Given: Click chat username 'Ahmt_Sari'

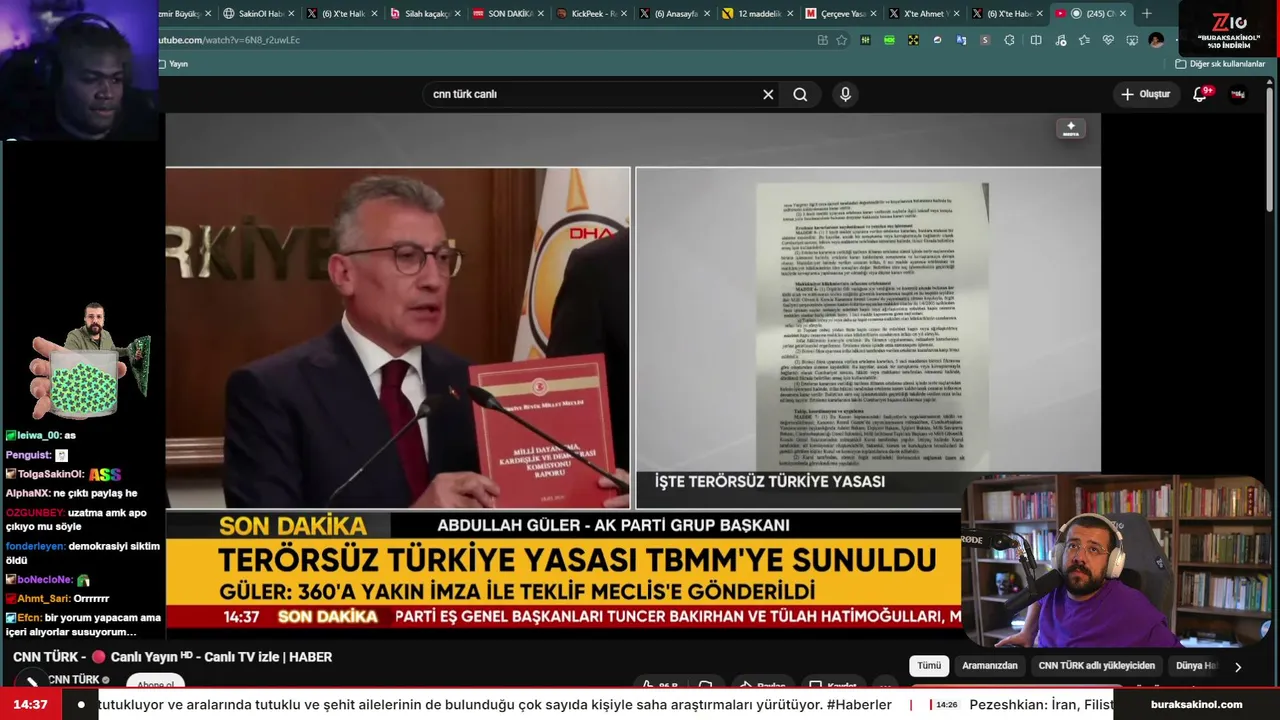Looking at the screenshot, I should click(44, 598).
